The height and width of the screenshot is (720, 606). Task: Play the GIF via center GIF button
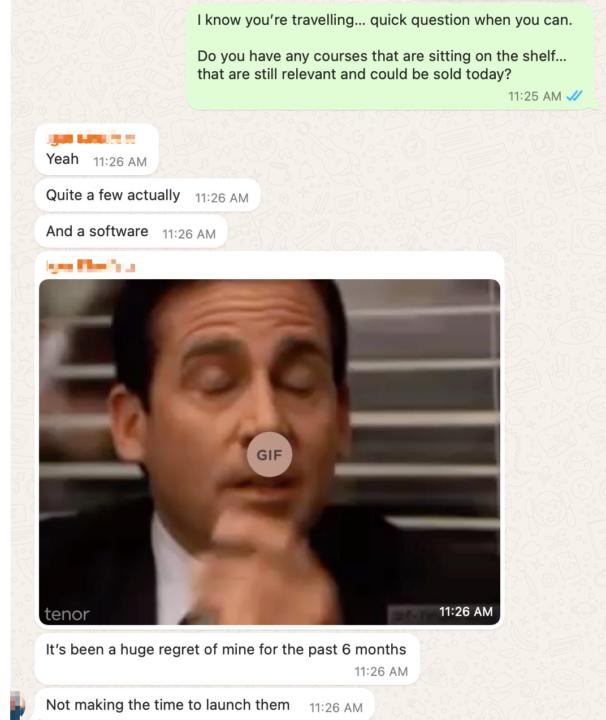269,455
